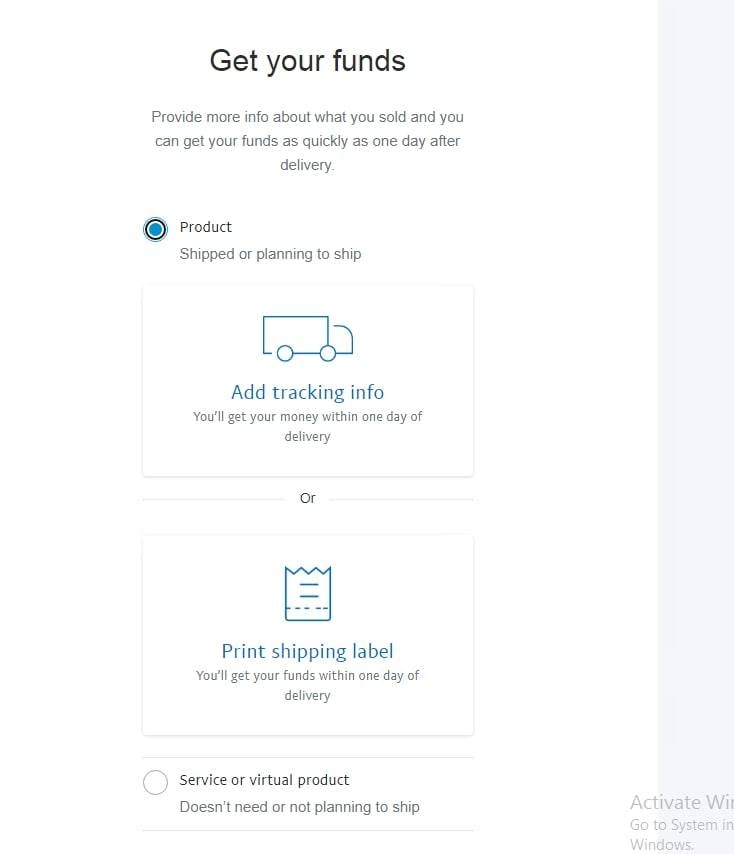Viewport: 734px width, 854px height.
Task: Click the "Get your funds" heading
Action: tap(307, 61)
